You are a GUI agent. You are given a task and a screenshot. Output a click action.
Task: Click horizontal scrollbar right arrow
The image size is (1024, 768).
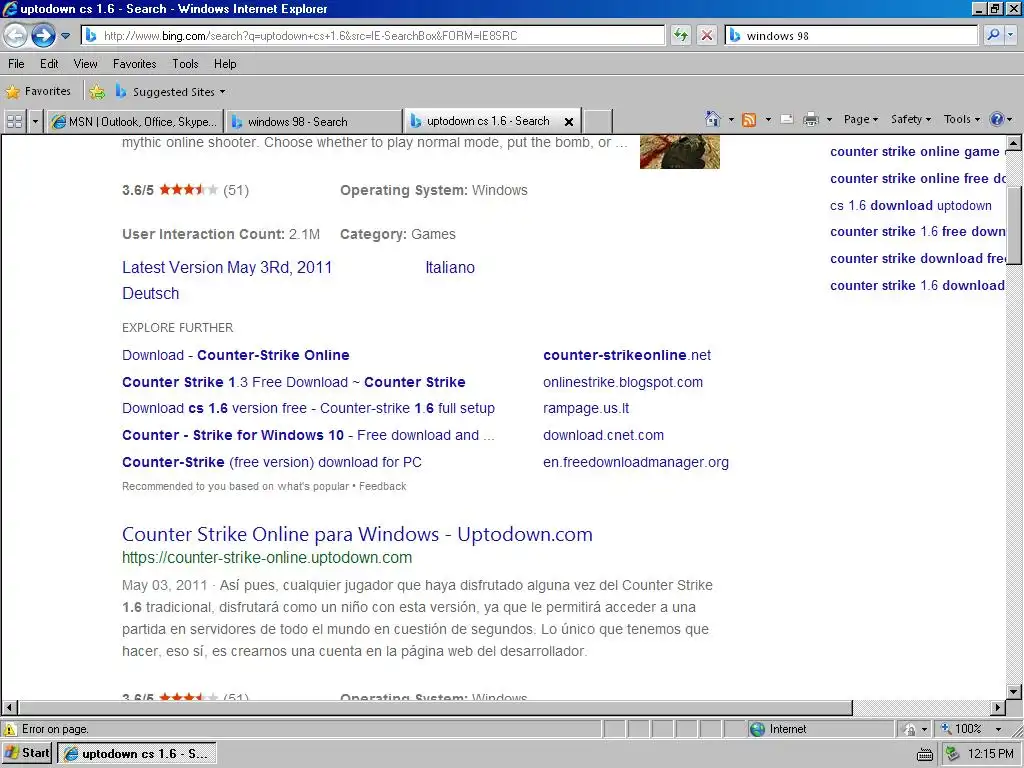point(998,707)
